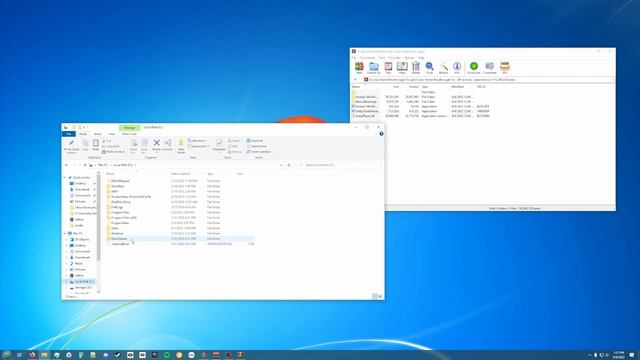
Task: Open Properties in Explorer ribbon
Action: tap(219, 145)
